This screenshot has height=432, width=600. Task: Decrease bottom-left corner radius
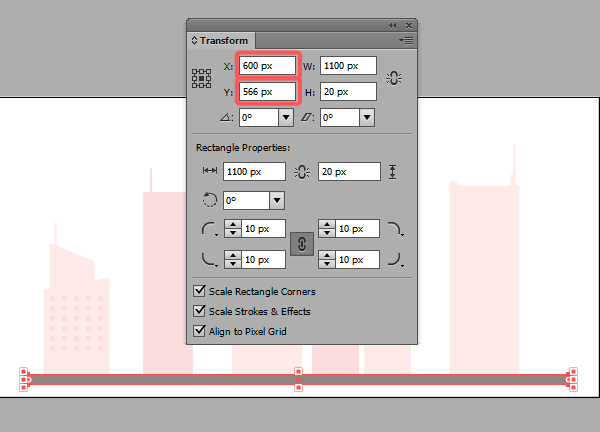click(x=233, y=264)
